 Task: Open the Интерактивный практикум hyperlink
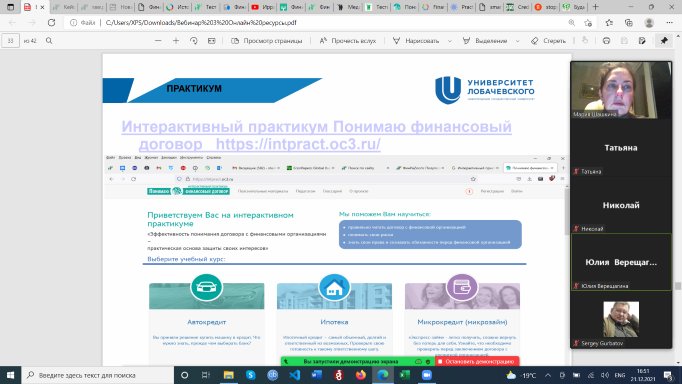316,135
